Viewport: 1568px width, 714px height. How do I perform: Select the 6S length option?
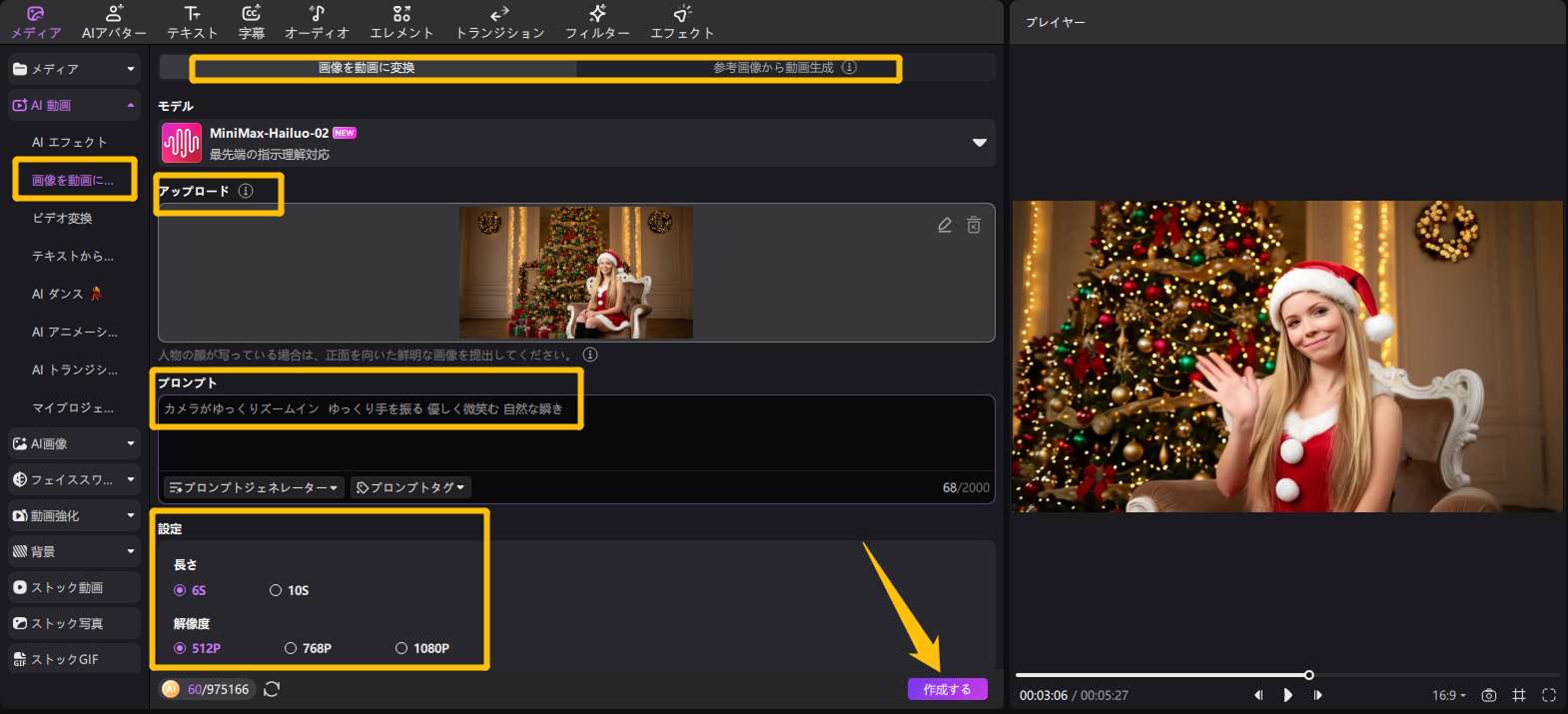(190, 590)
